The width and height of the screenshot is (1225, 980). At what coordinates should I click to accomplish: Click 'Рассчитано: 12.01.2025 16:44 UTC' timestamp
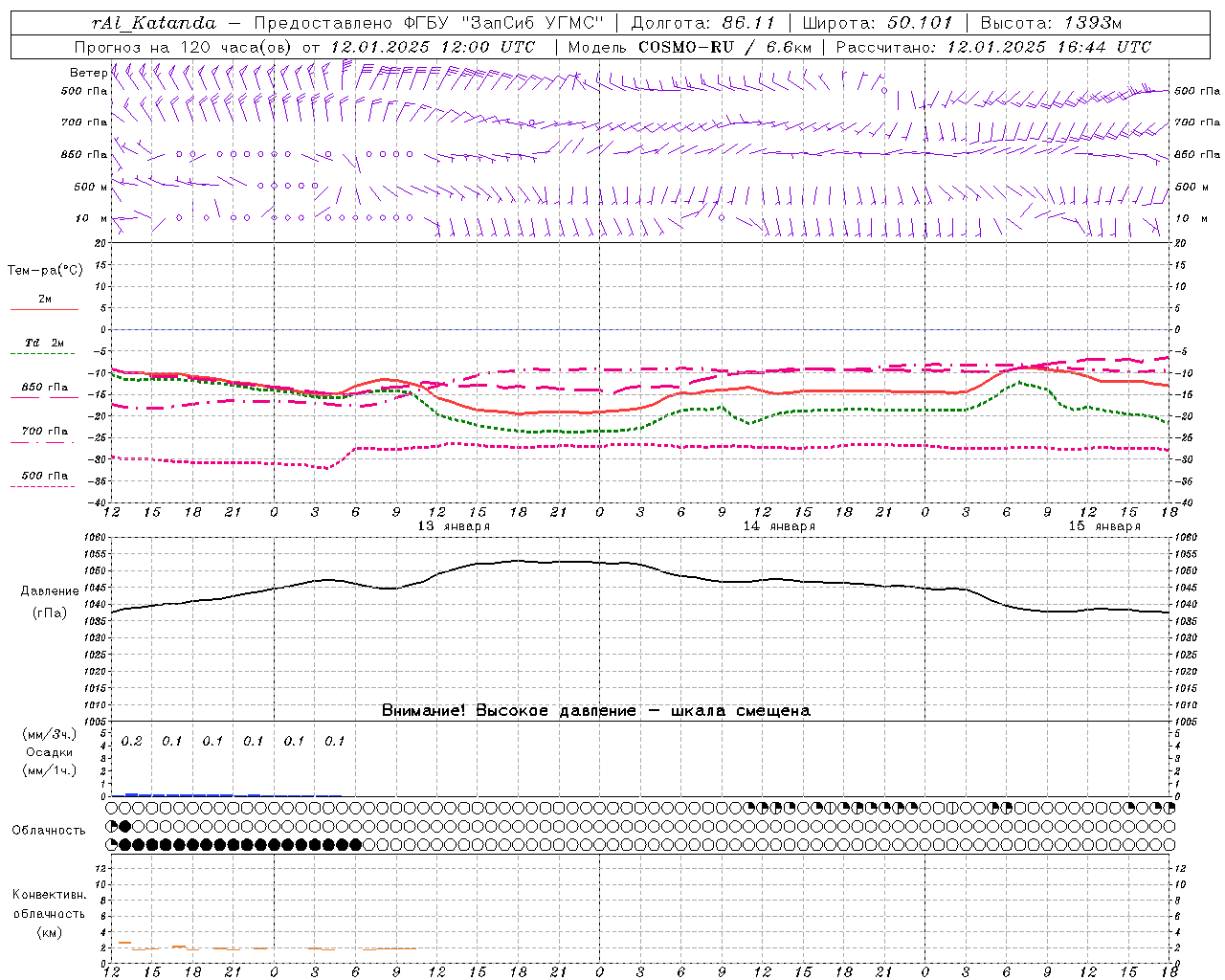pyautogui.click(x=993, y=47)
